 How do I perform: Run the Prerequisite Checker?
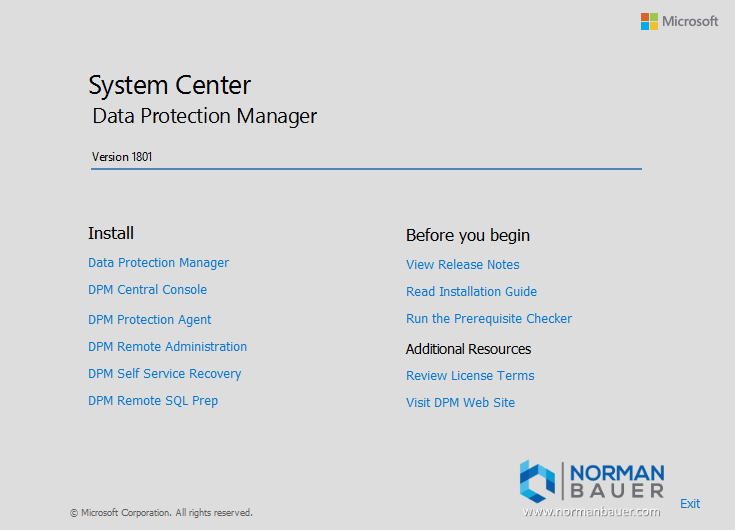point(488,319)
